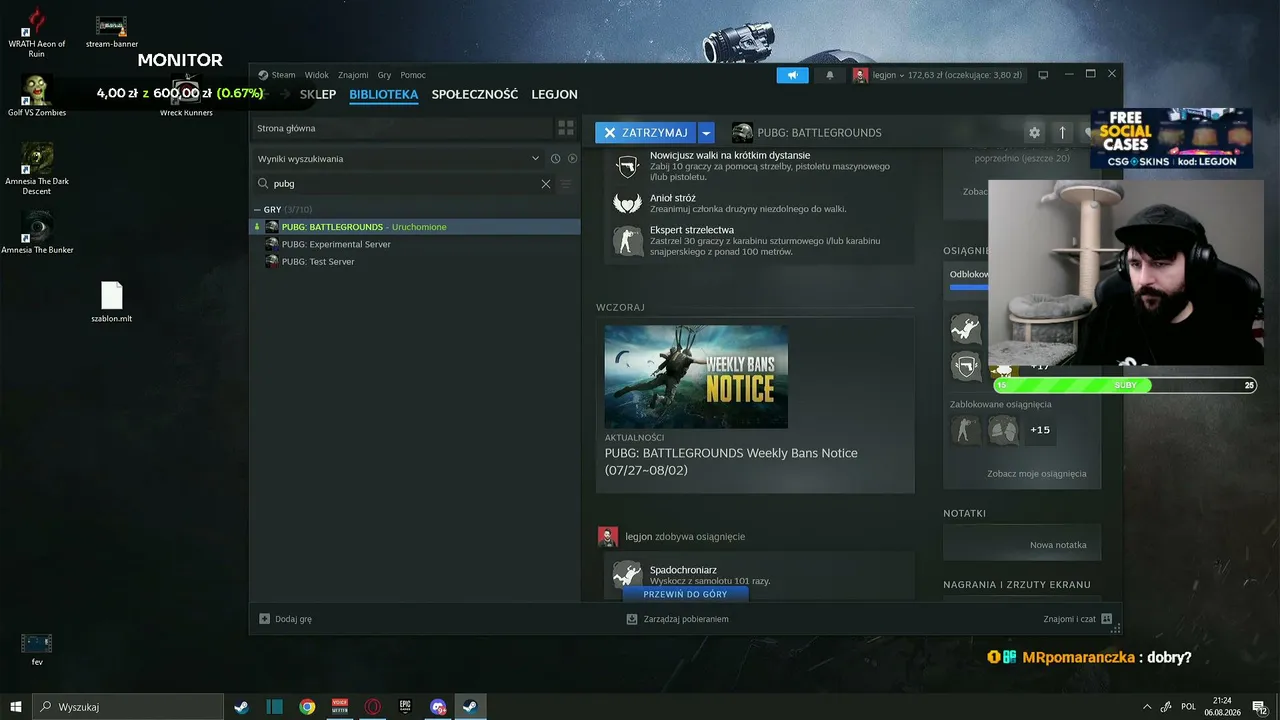The height and width of the screenshot is (720, 1280).
Task: Open the Zatrzymaj button dropdown arrow
Action: (x=707, y=133)
